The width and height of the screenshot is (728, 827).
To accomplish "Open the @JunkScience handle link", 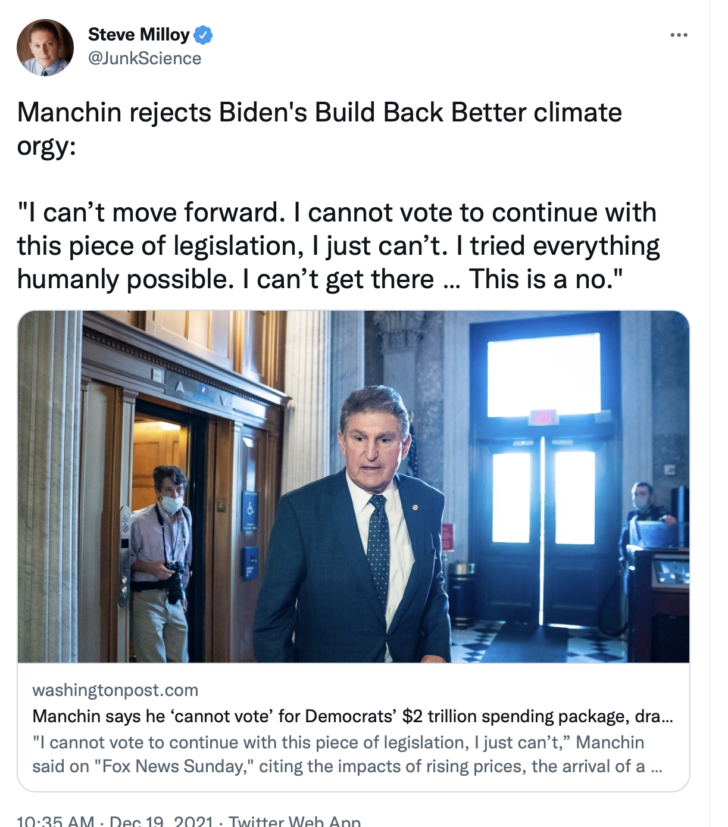I will [145, 58].
